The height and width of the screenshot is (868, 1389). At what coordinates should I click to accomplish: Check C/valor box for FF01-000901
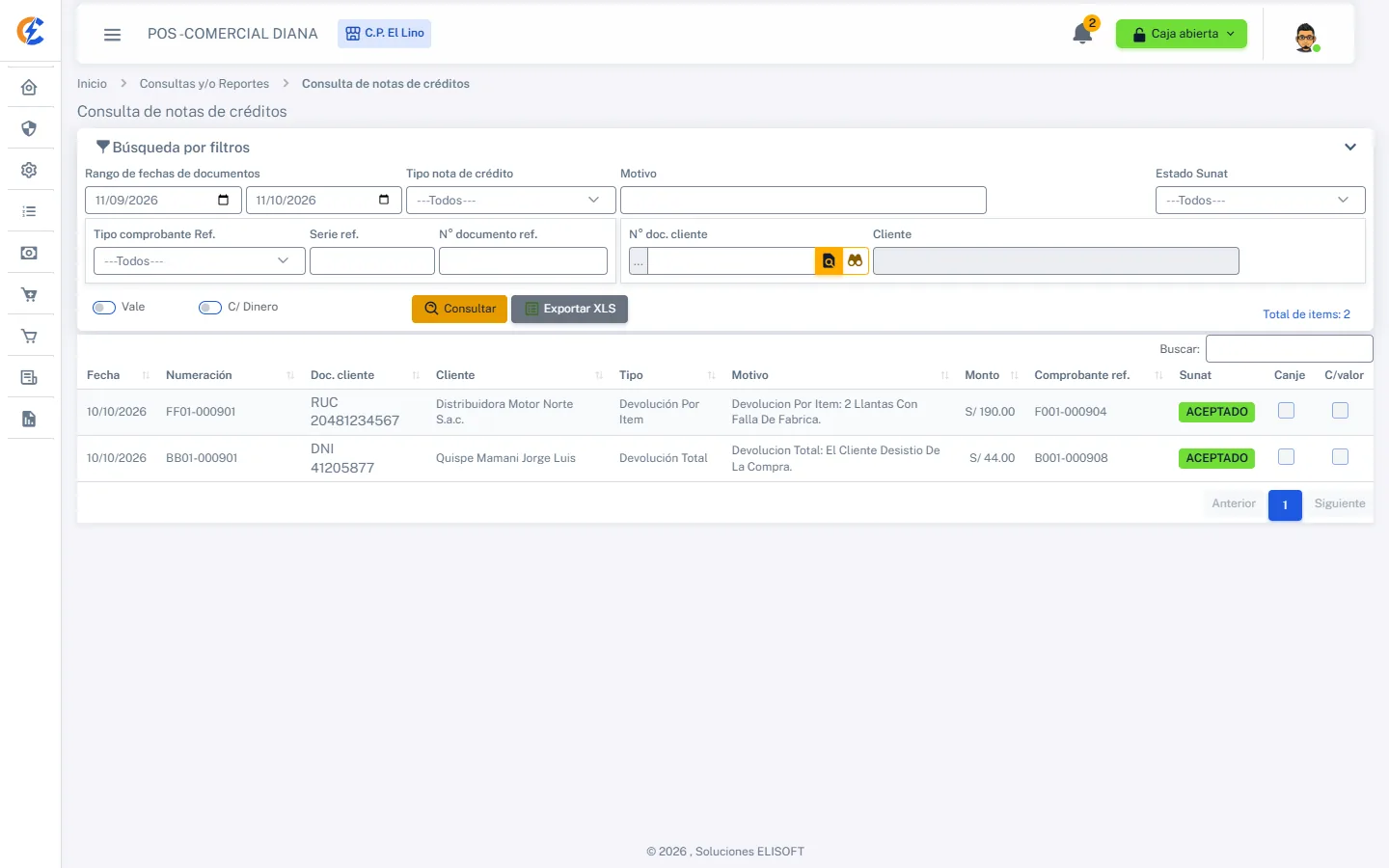click(x=1340, y=411)
